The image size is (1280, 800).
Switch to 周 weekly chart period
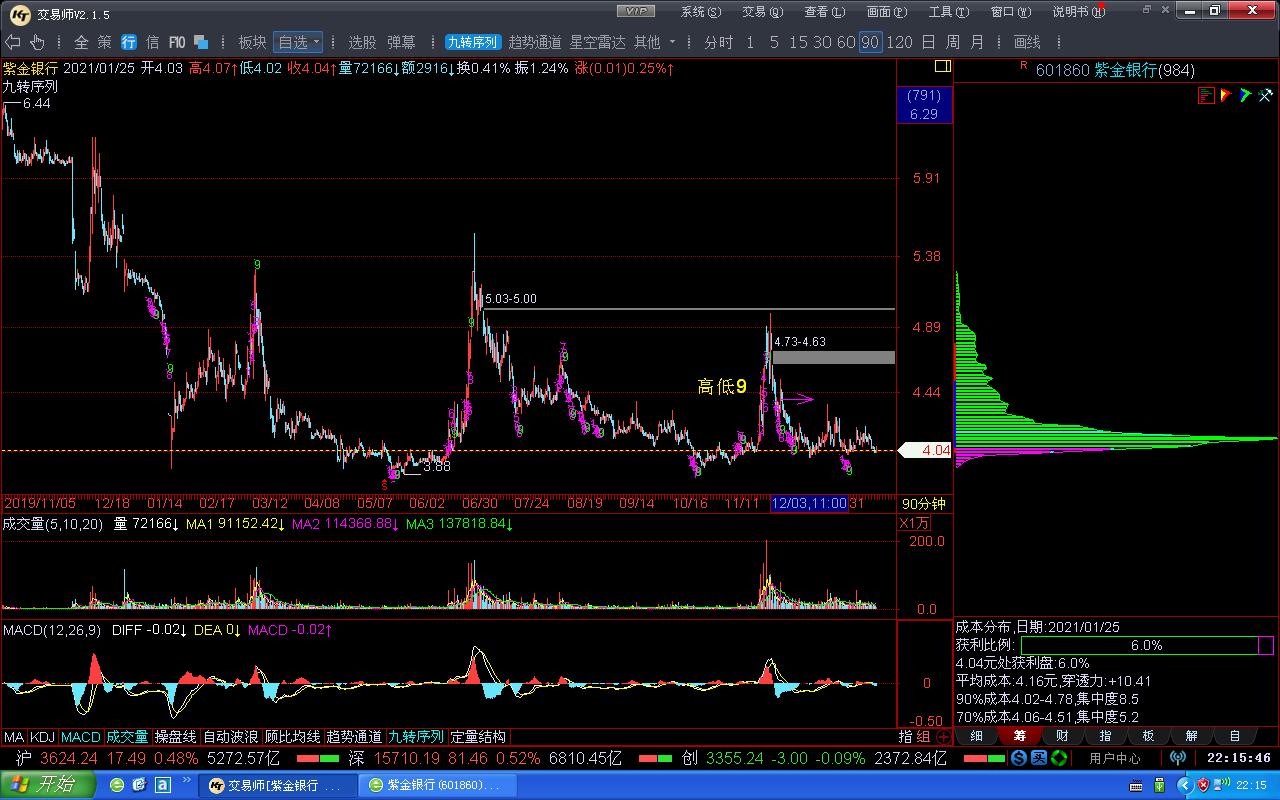pos(952,42)
